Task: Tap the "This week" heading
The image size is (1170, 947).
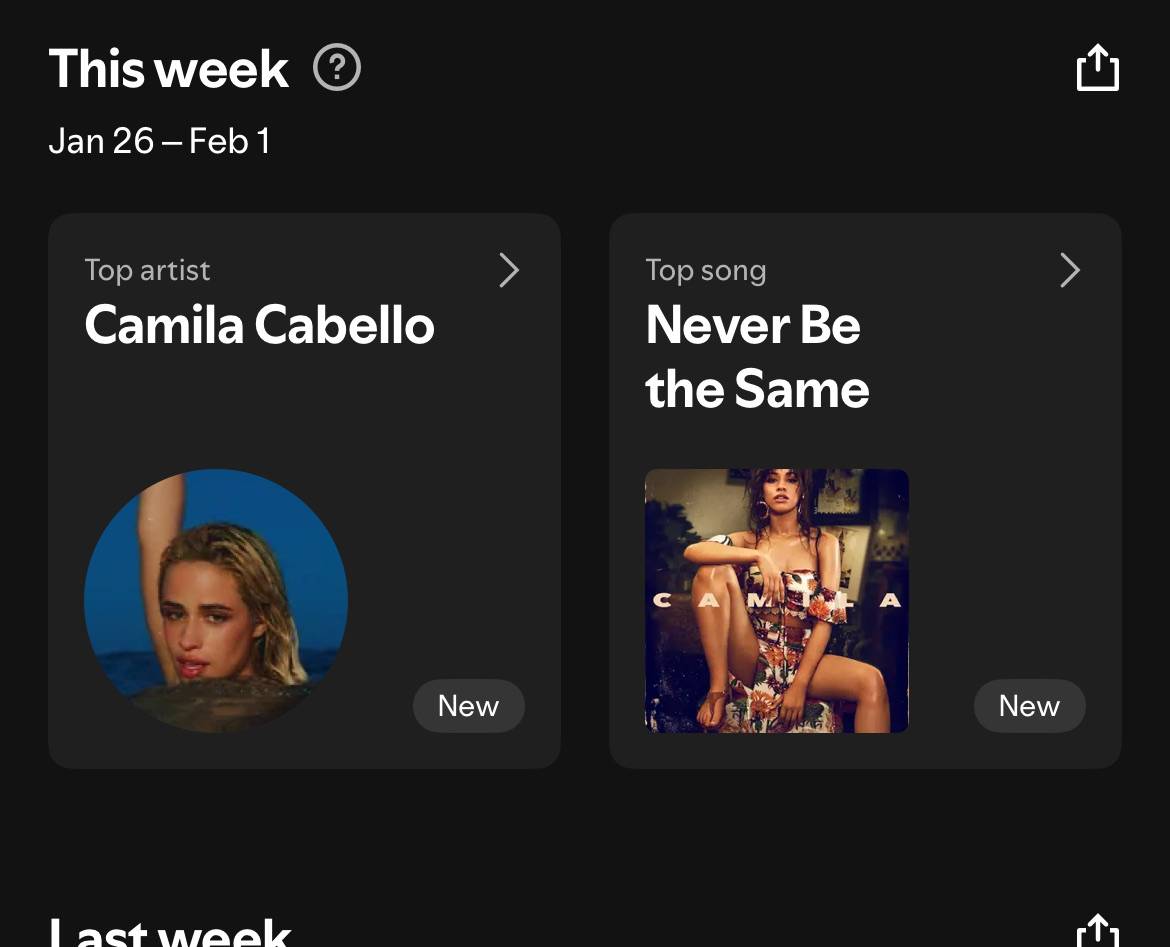Action: (168, 69)
